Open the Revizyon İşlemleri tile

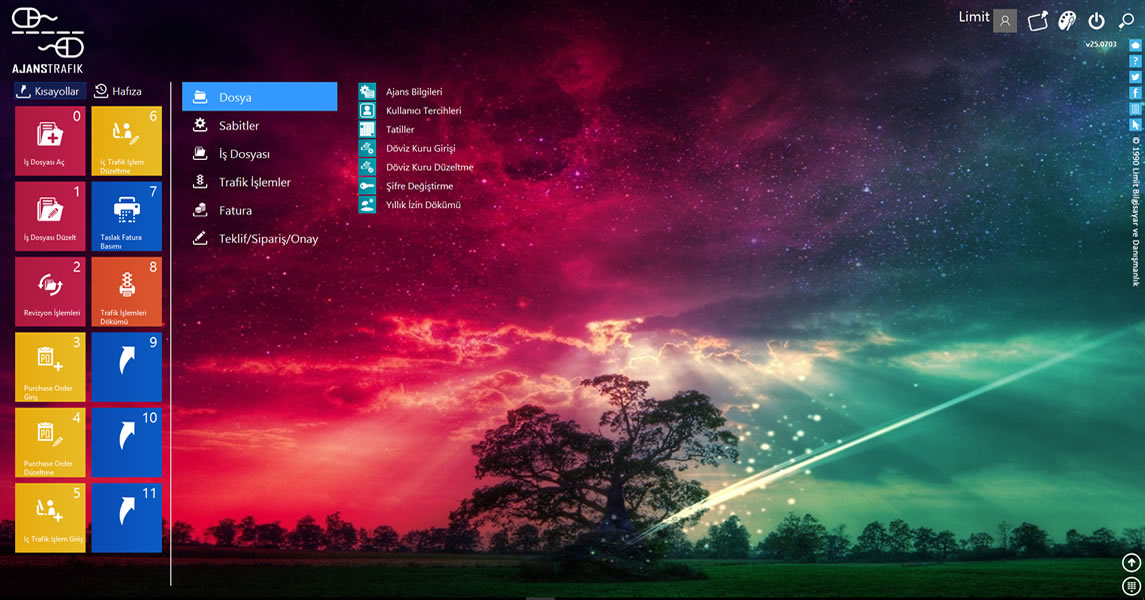[50, 291]
